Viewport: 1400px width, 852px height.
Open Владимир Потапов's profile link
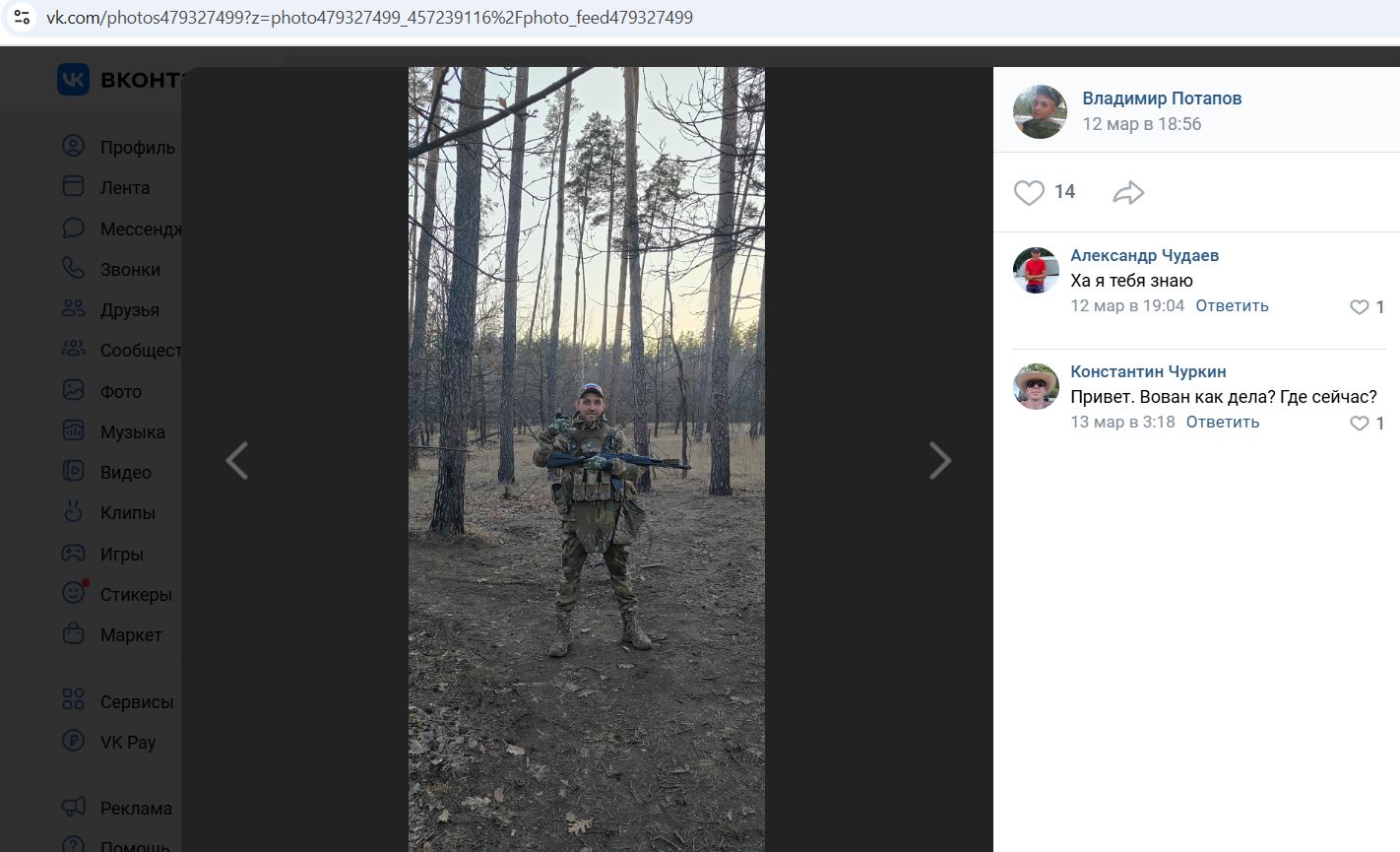tap(1162, 98)
